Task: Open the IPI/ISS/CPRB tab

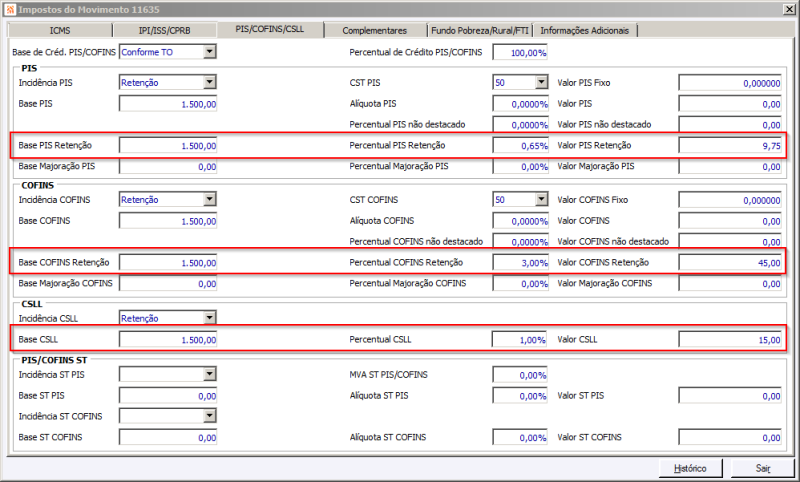Action: pos(165,31)
